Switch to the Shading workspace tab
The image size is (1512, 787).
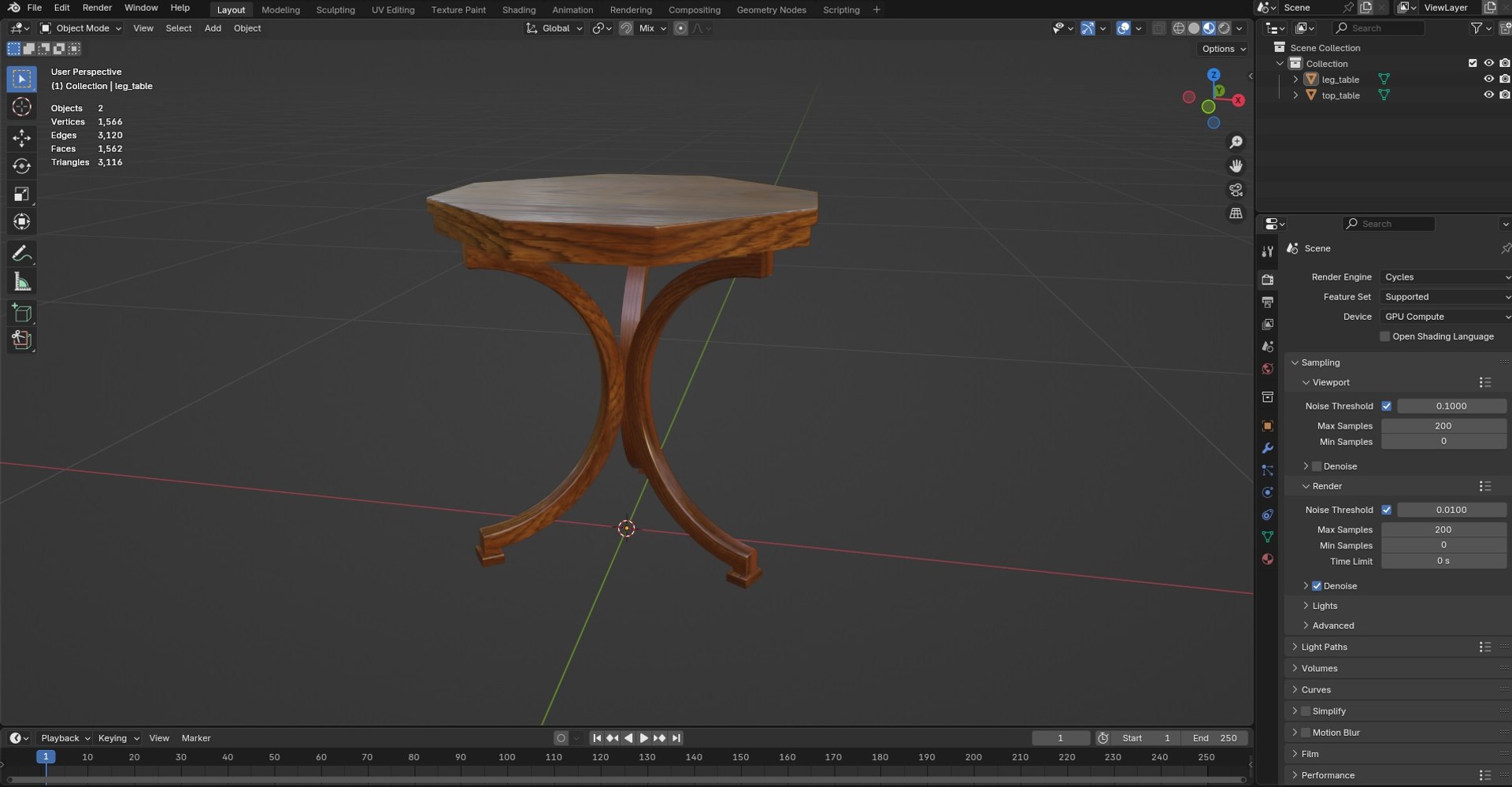(x=519, y=9)
